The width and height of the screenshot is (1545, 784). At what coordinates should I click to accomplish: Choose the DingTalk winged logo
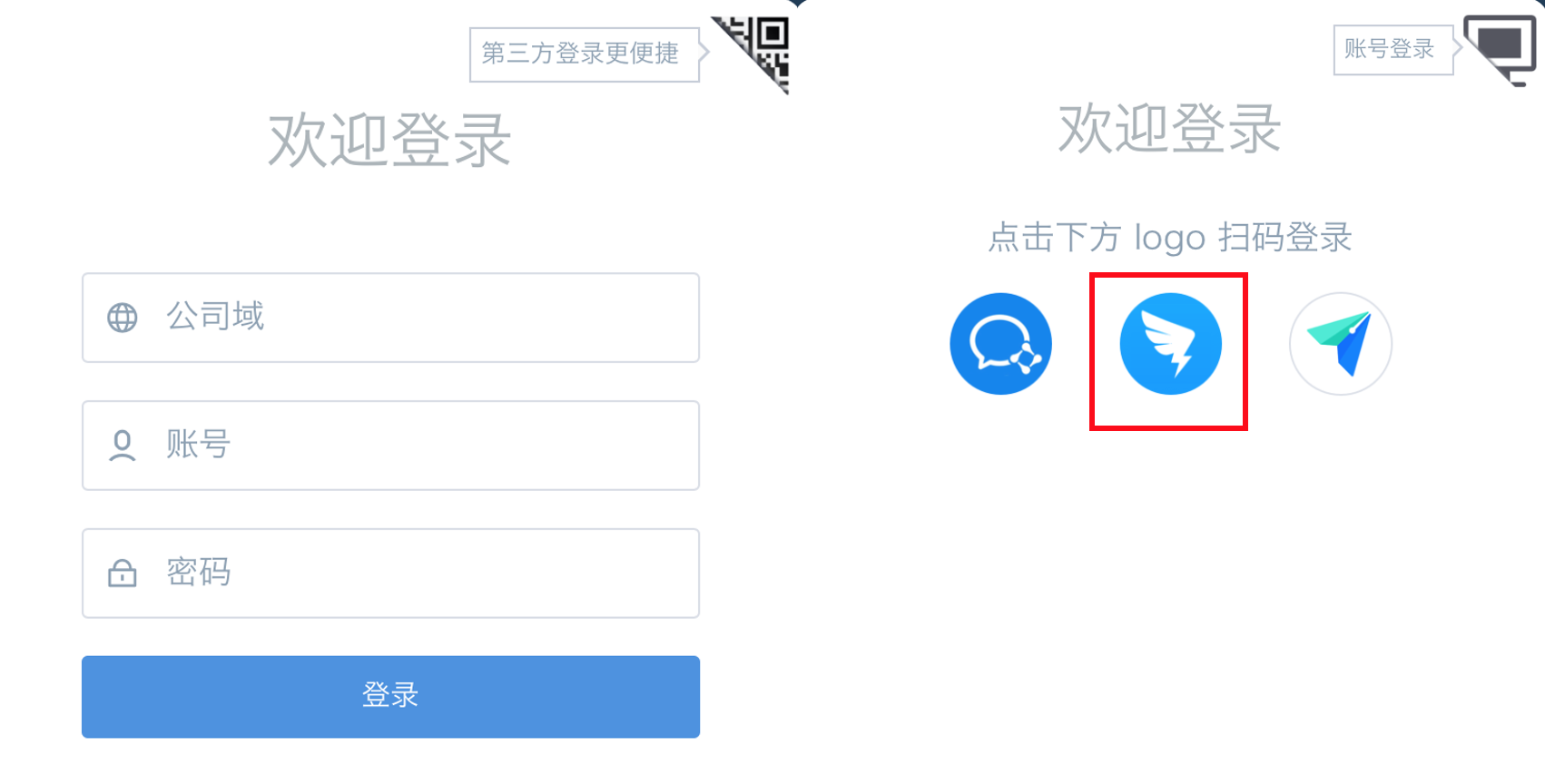(x=1171, y=344)
